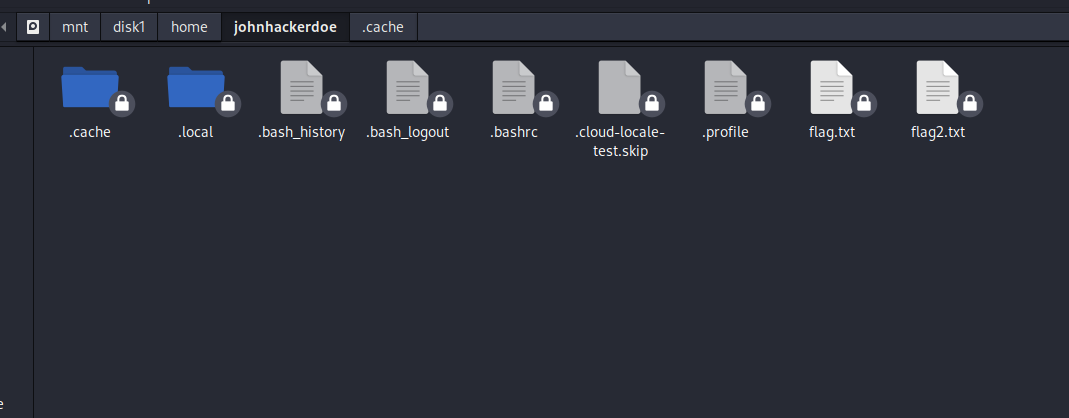Screen dimensions: 1069x418
Task: Click the root disk icon in path bar
Action: click(33, 27)
